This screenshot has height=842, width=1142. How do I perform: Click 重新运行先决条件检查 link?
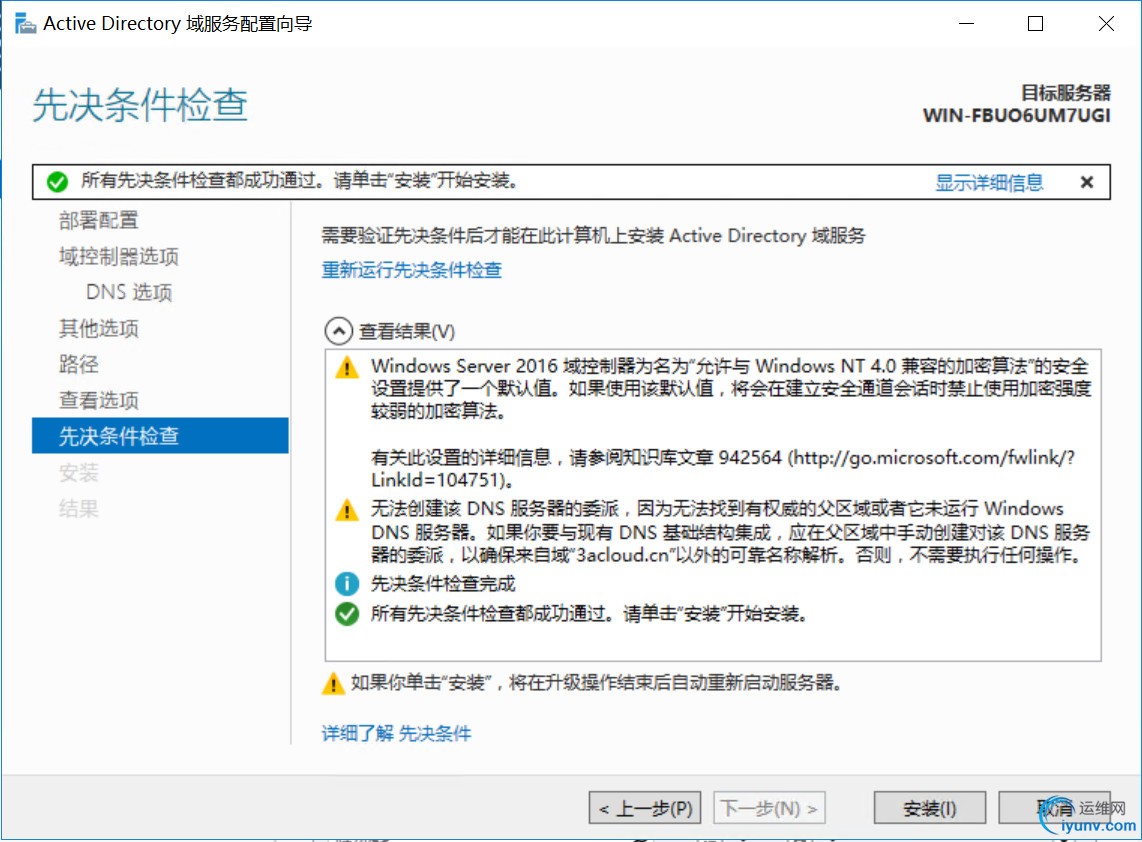411,270
